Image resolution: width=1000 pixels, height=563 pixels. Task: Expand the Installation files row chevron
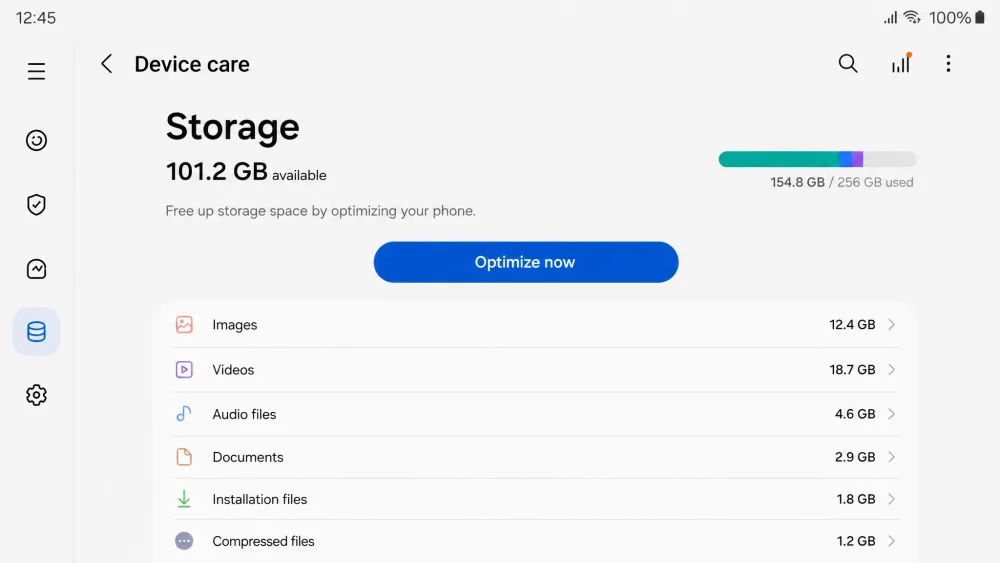click(892, 499)
